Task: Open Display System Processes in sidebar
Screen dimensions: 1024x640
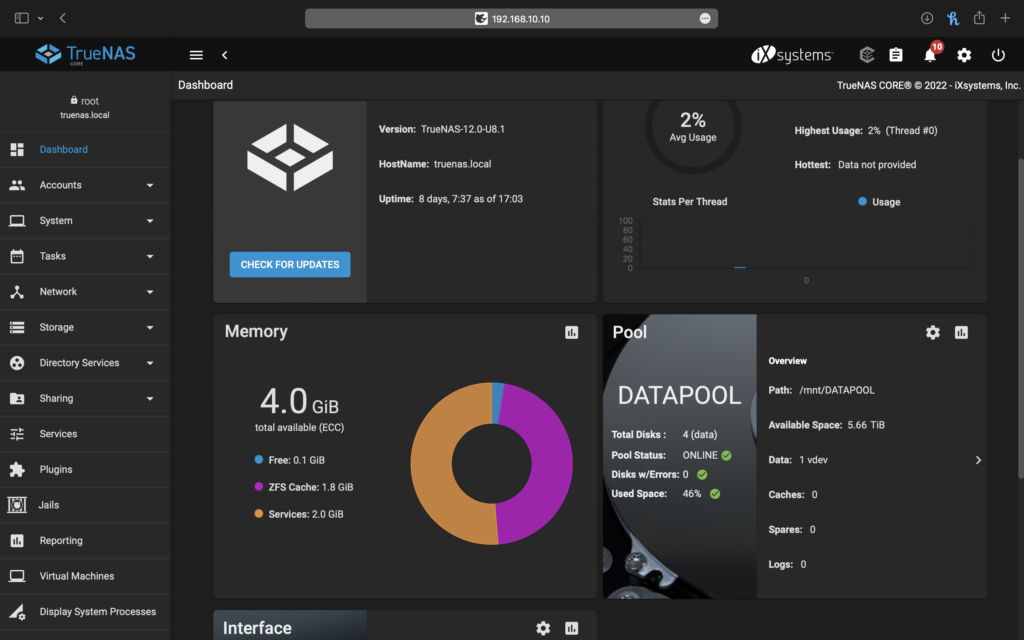Action: click(x=85, y=612)
